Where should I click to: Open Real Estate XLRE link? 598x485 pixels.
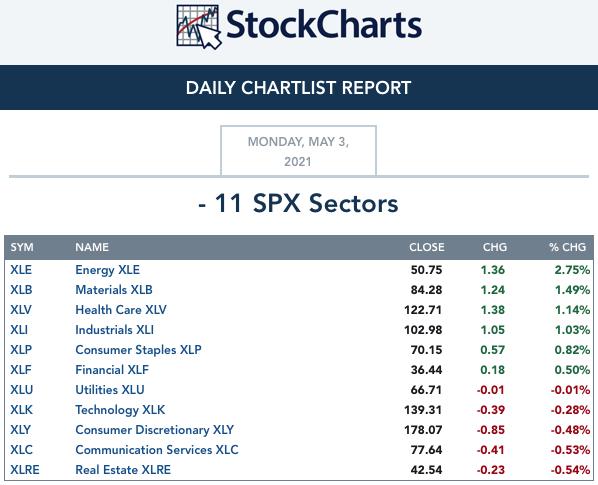coord(123,470)
